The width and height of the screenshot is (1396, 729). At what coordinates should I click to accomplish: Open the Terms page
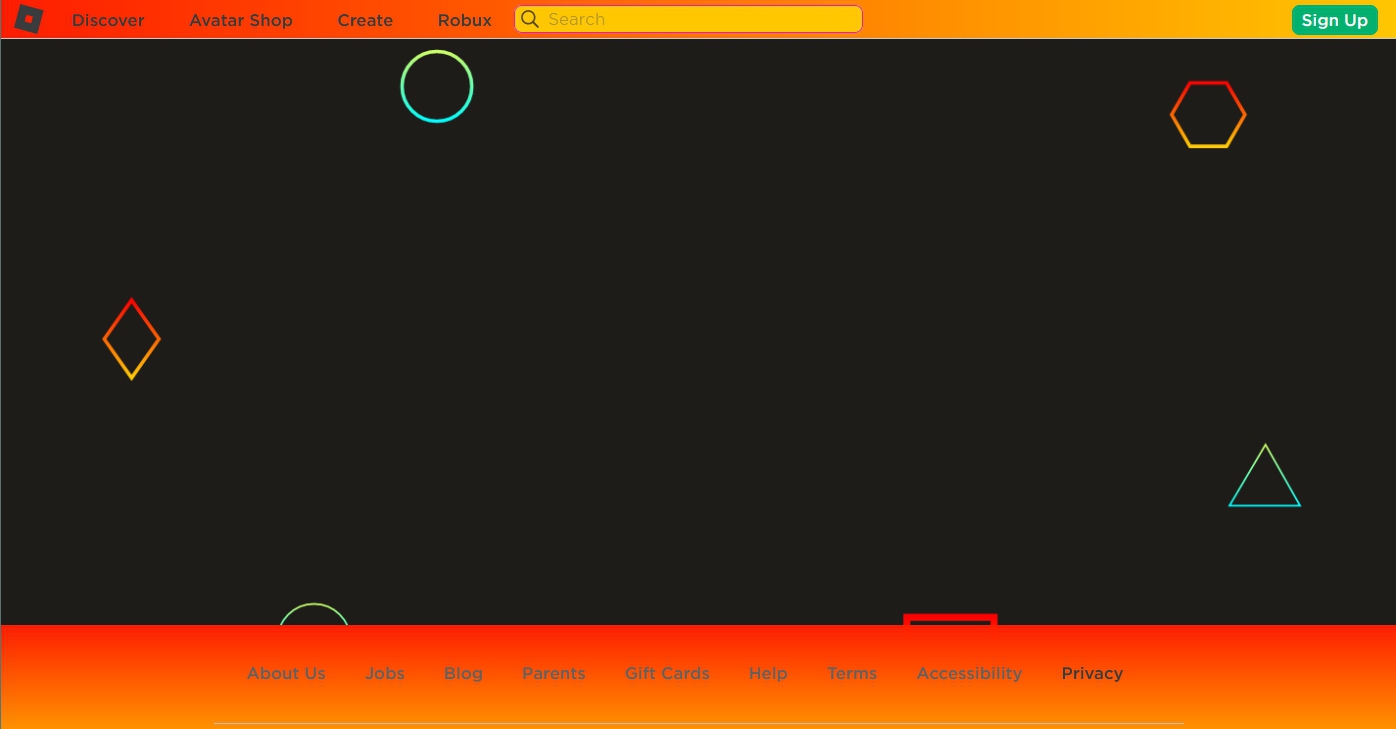click(x=852, y=673)
